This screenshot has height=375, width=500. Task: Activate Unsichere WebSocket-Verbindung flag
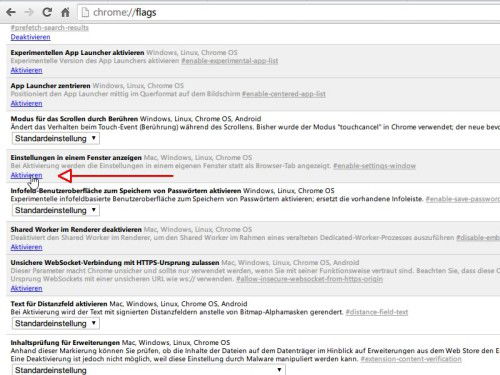coord(26,288)
